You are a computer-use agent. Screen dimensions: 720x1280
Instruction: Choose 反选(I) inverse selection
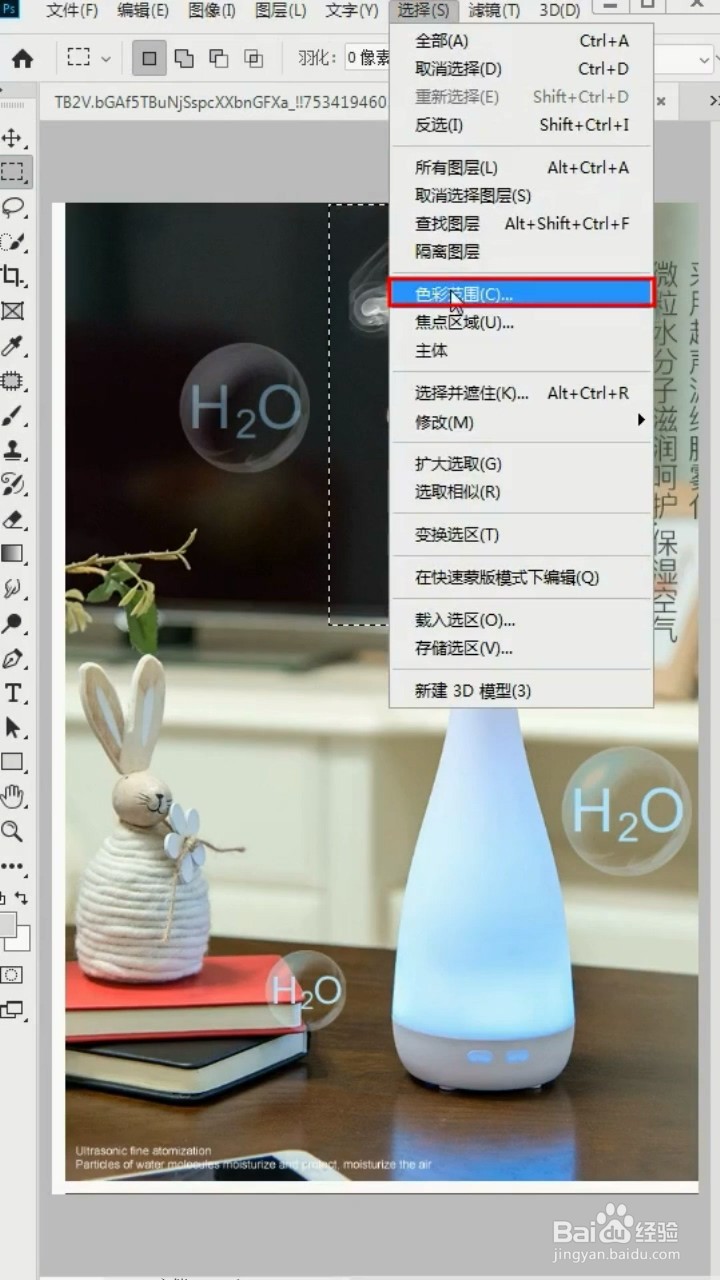521,125
